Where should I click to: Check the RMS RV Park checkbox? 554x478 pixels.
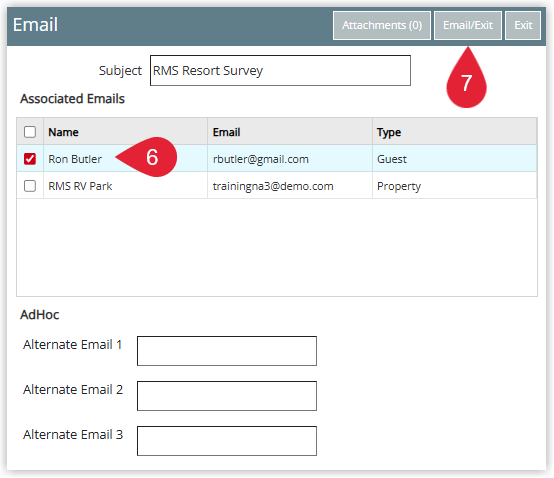tap(30, 186)
